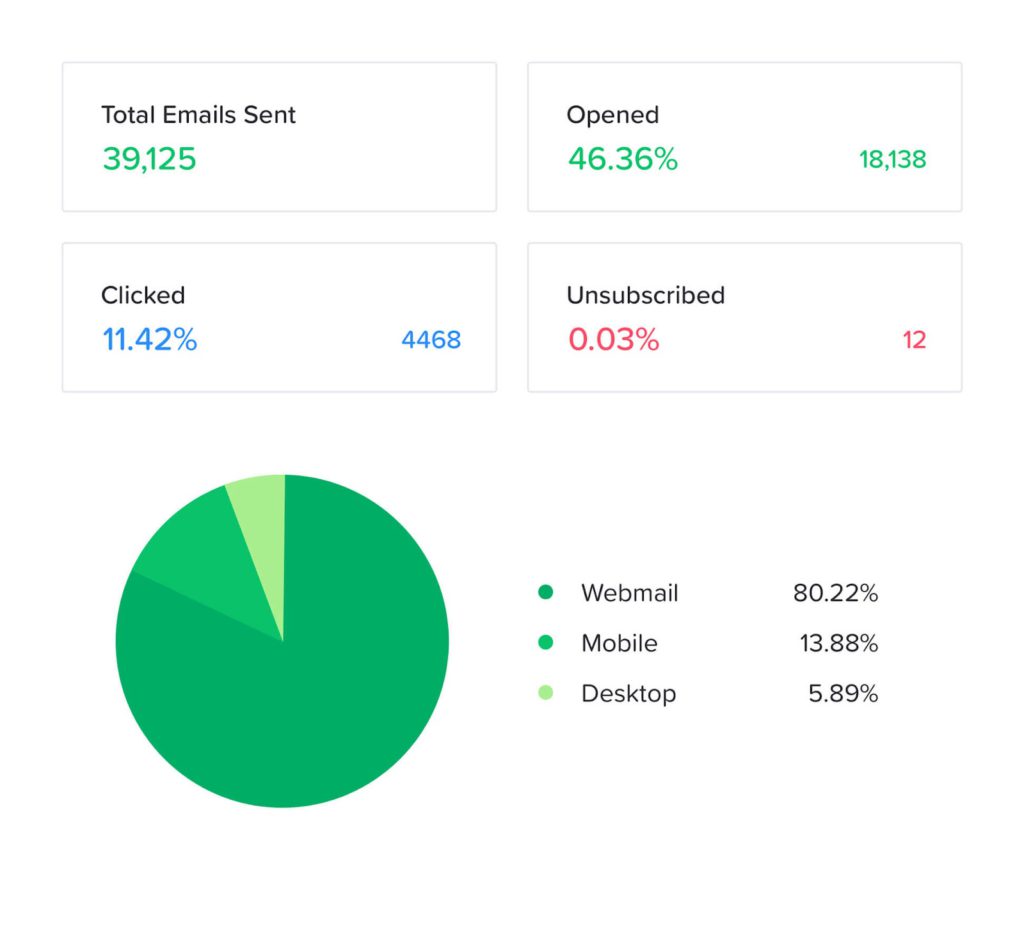Click the Webmail legend label
The height and width of the screenshot is (929, 1024).
(629, 593)
